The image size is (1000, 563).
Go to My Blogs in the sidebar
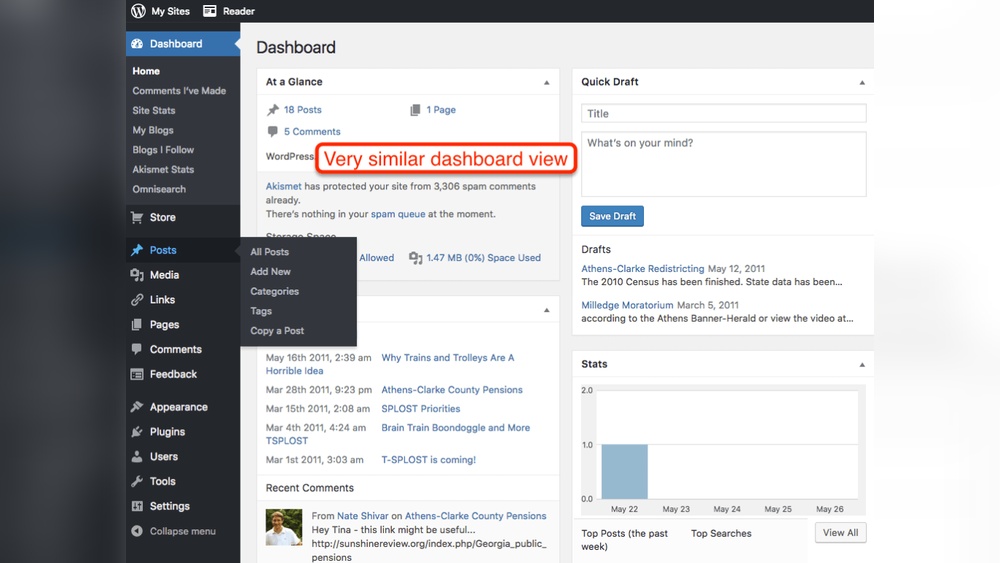(x=153, y=130)
